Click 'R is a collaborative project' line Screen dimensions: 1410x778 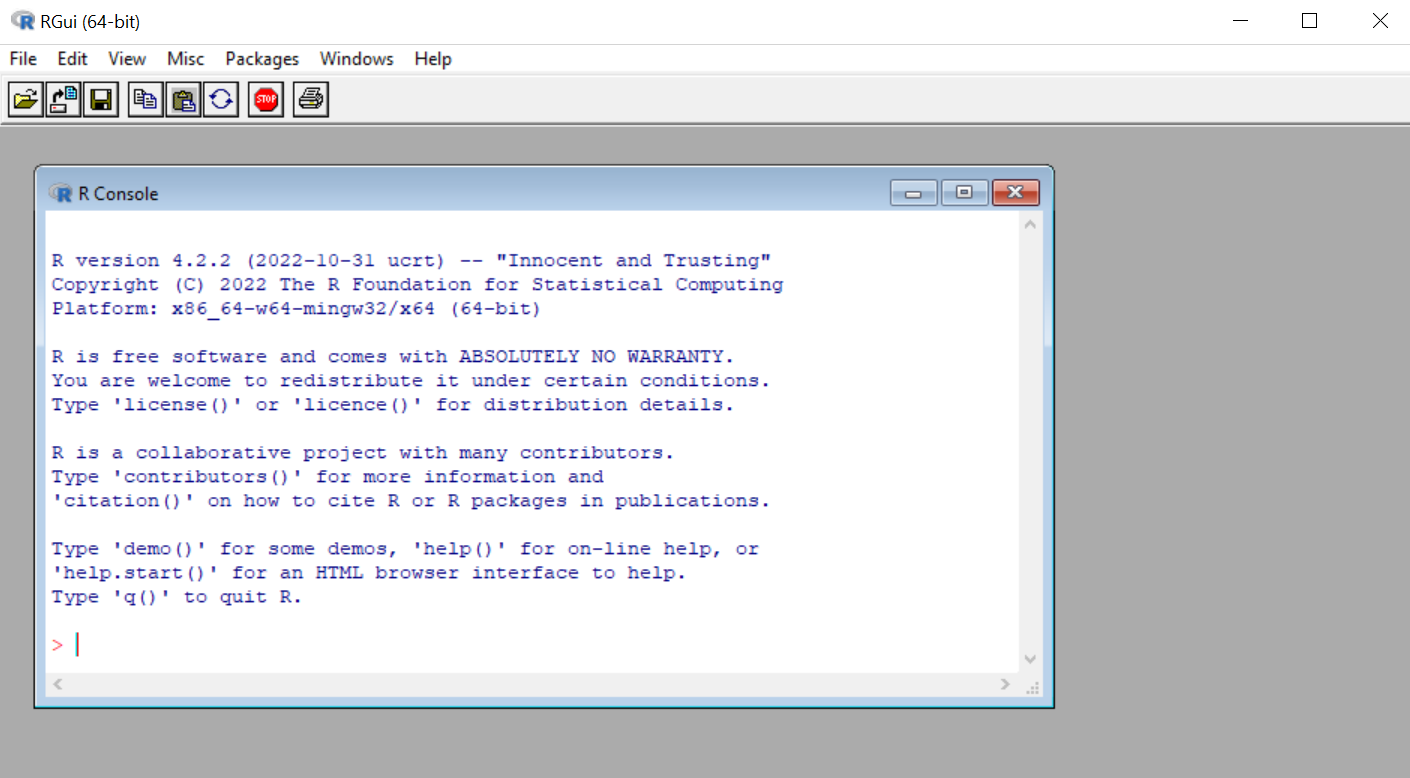click(363, 453)
